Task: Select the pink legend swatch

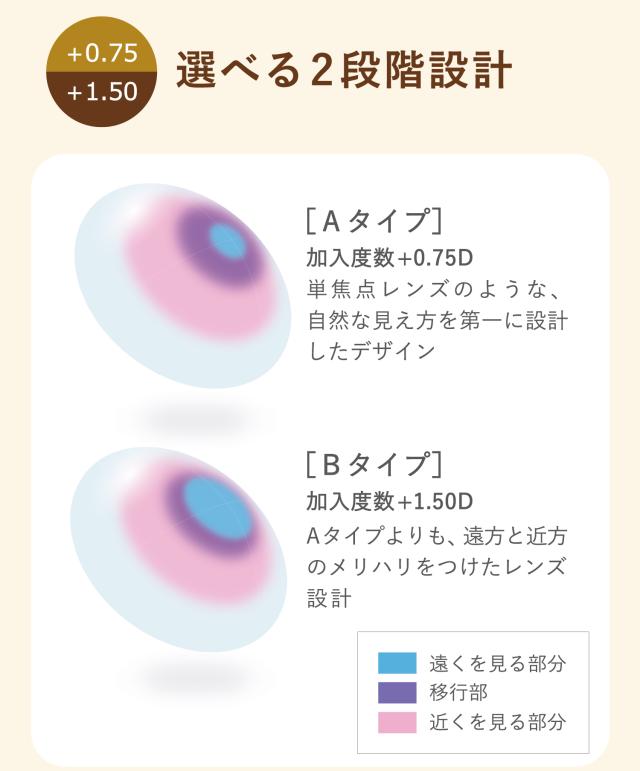Action: point(397,721)
